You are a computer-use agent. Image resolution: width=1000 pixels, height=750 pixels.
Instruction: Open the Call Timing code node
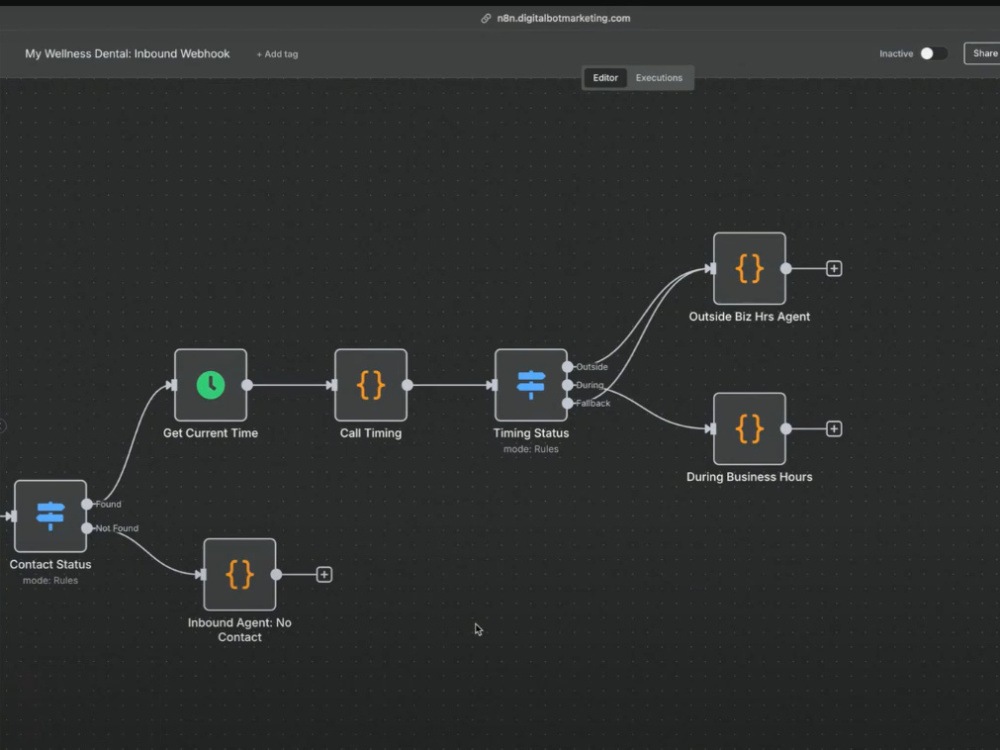[371, 385]
